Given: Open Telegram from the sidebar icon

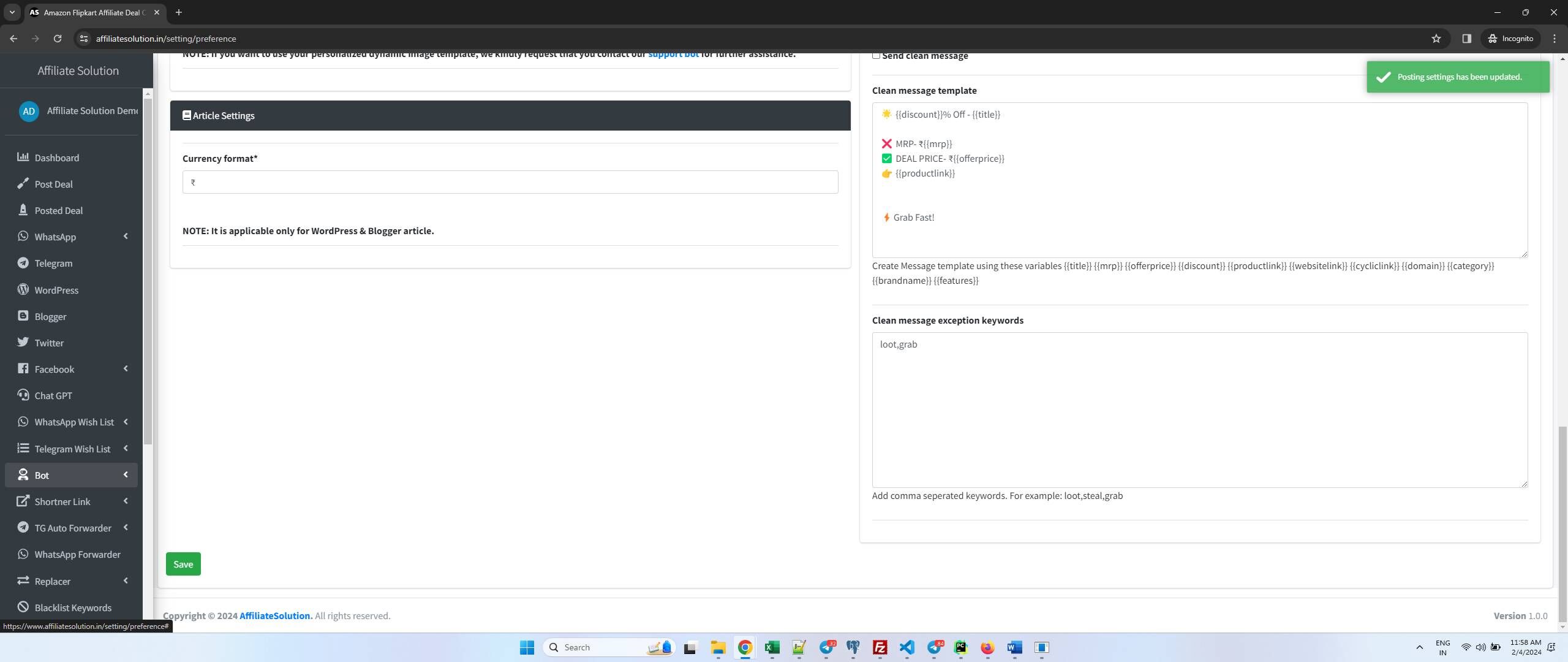Looking at the screenshot, I should point(23,262).
